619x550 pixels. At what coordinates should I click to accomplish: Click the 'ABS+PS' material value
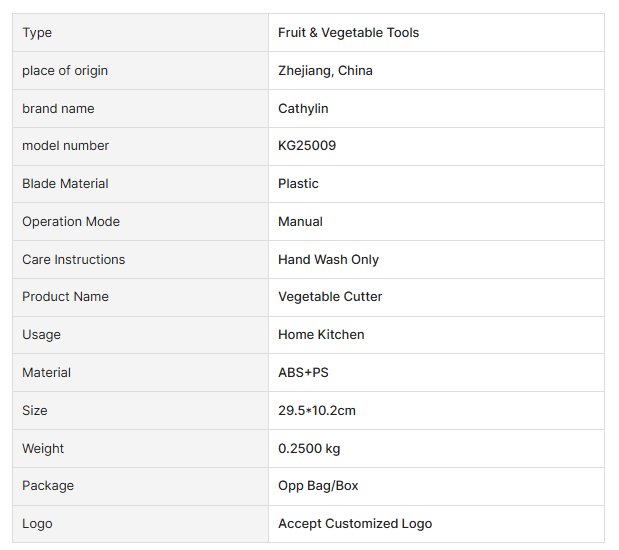303,373
